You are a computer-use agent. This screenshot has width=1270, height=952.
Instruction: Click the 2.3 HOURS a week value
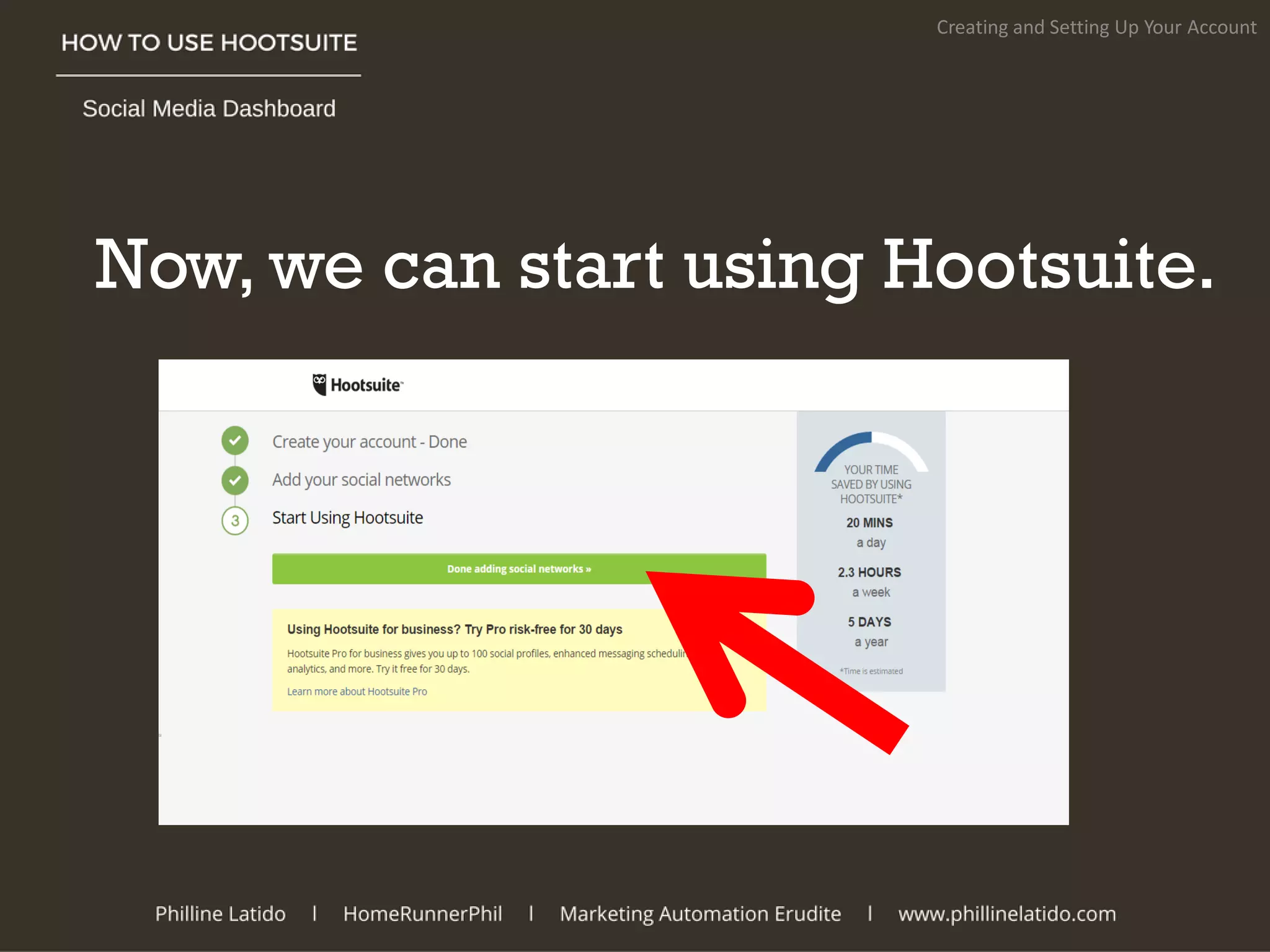[x=870, y=582]
